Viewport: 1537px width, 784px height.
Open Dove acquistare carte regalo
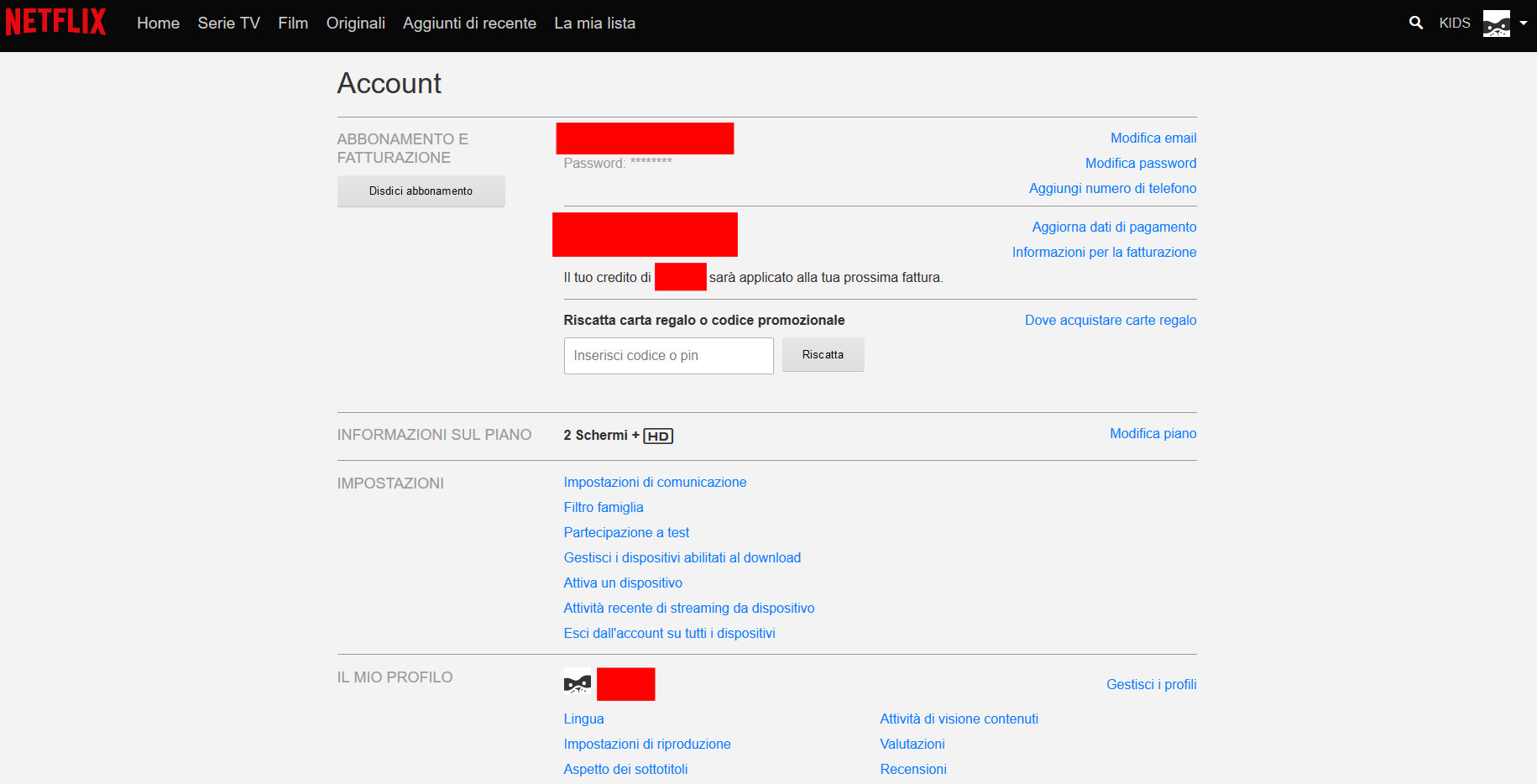tap(1111, 320)
